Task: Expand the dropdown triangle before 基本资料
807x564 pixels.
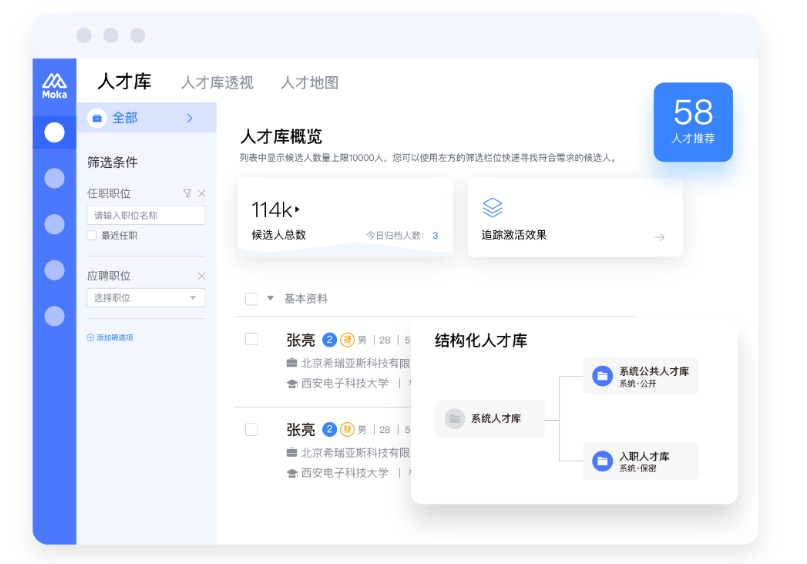Action: click(270, 298)
